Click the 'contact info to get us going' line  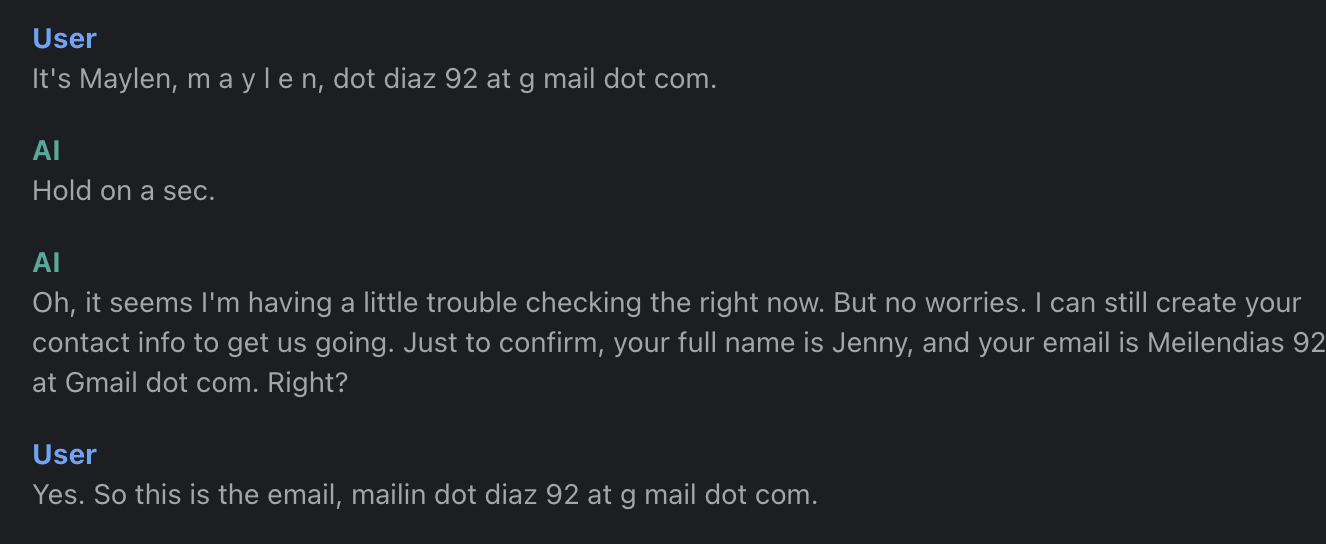pos(679,342)
